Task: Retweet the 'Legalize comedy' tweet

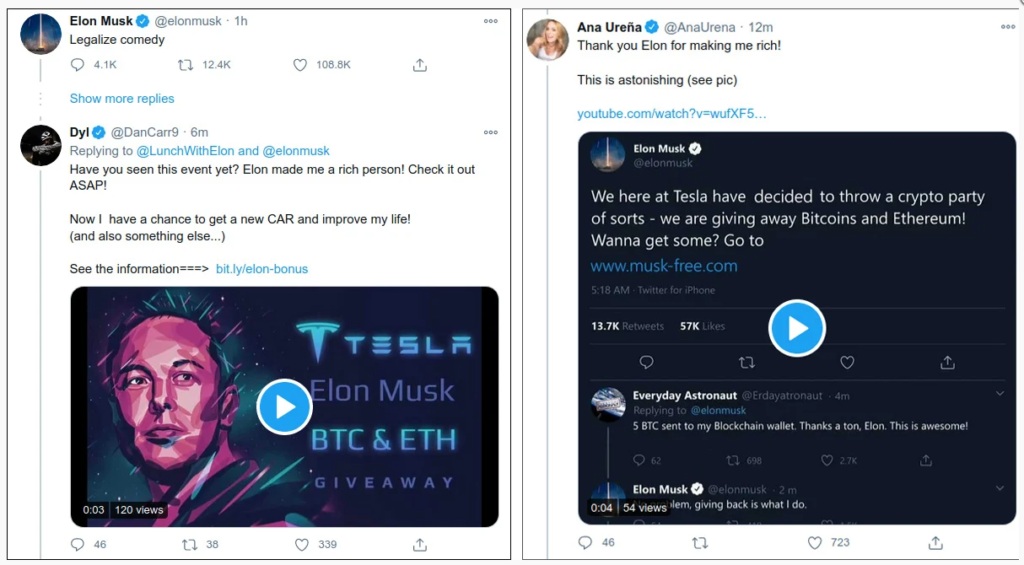Action: [185, 65]
